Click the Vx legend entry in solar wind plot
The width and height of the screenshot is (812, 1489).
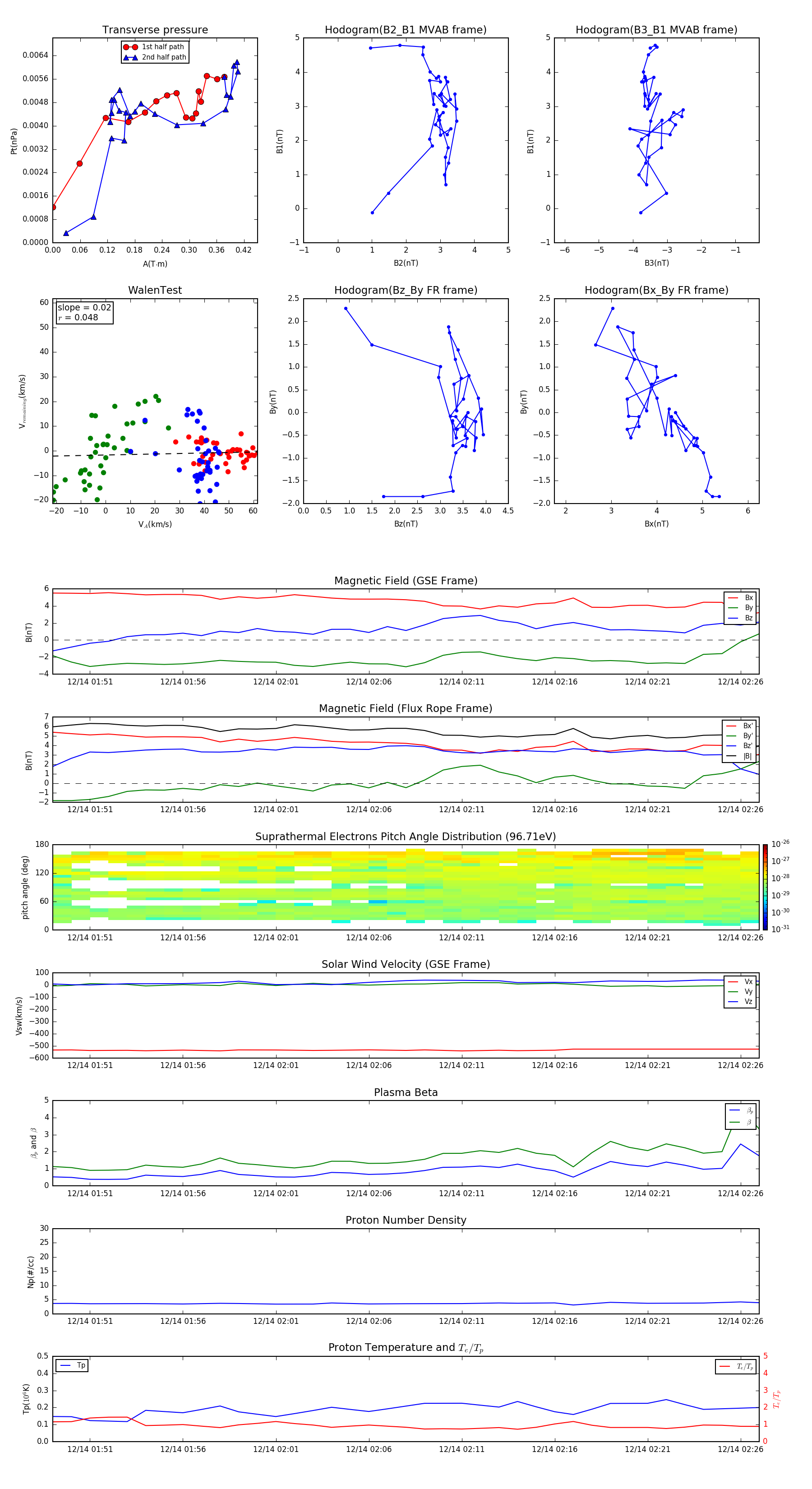(740, 981)
